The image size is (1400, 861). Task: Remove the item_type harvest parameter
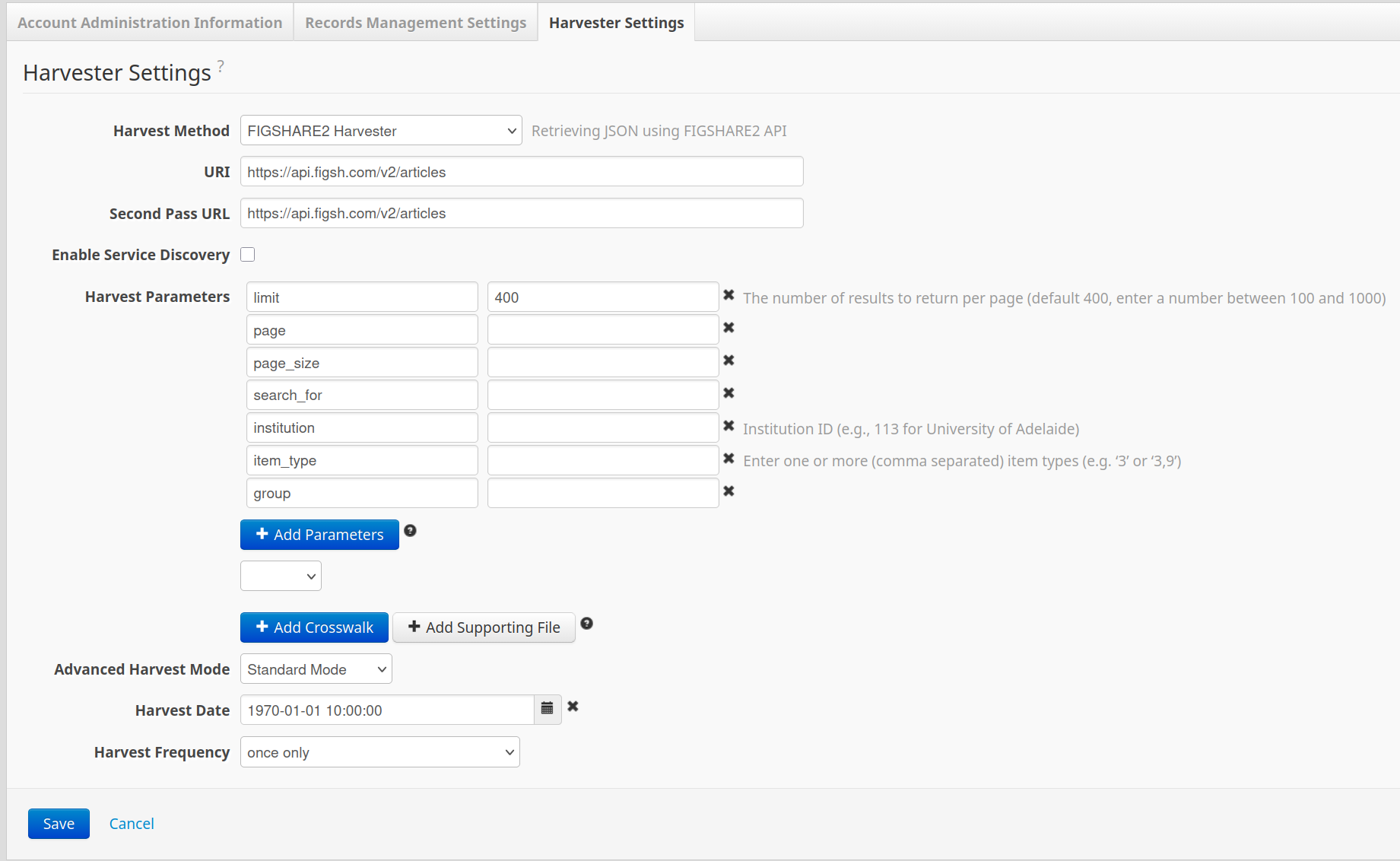tap(729, 459)
